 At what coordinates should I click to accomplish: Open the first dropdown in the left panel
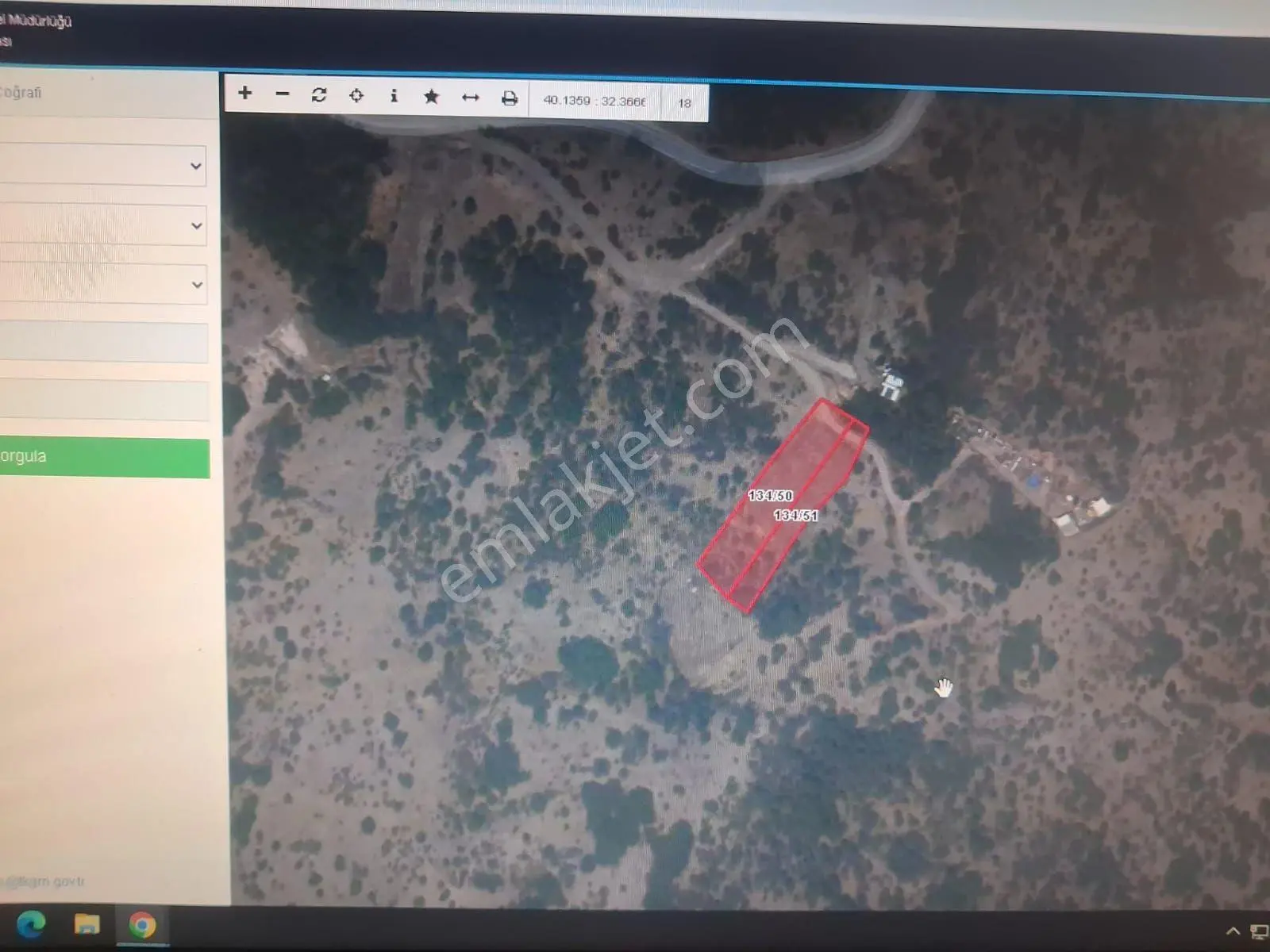(102, 165)
